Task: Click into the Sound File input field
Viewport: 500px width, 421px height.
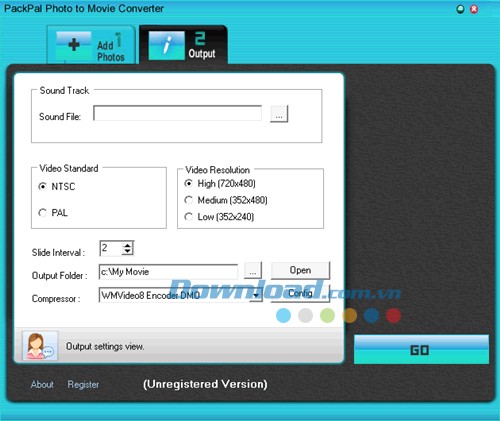Action: [177, 113]
